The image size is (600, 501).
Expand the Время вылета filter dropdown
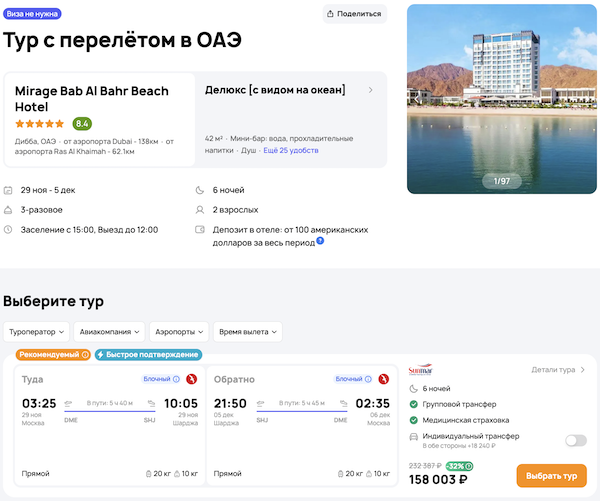coord(248,331)
